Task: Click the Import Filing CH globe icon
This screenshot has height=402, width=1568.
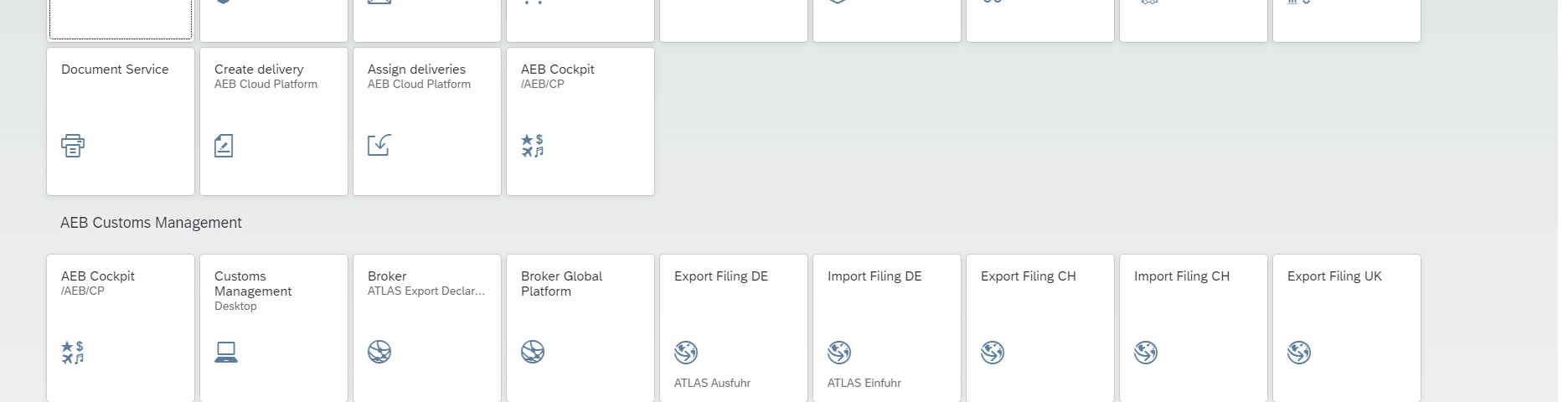Action: click(x=1146, y=353)
